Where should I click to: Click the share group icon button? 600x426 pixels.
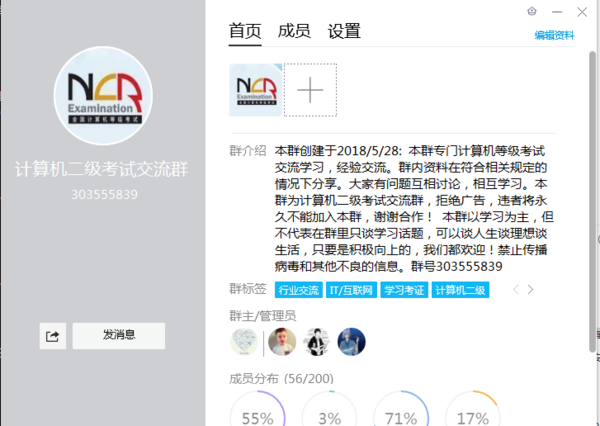coord(53,336)
